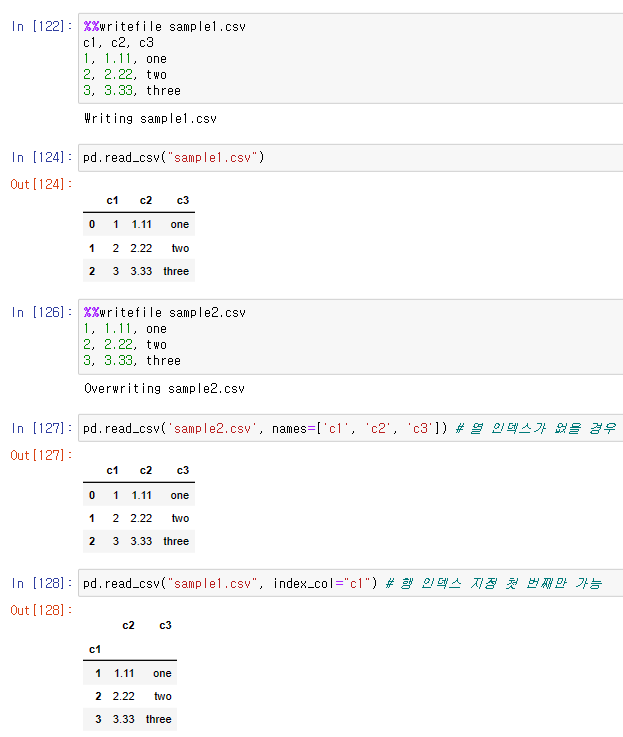Click the Korean comment in cell In [128]

[x=494, y=583]
